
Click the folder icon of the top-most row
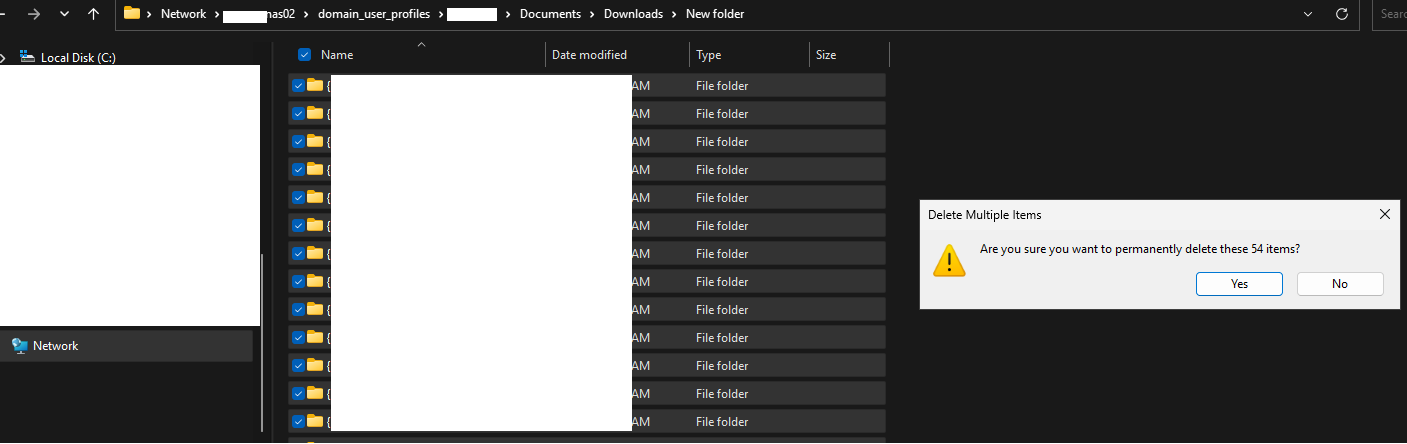[315, 86]
